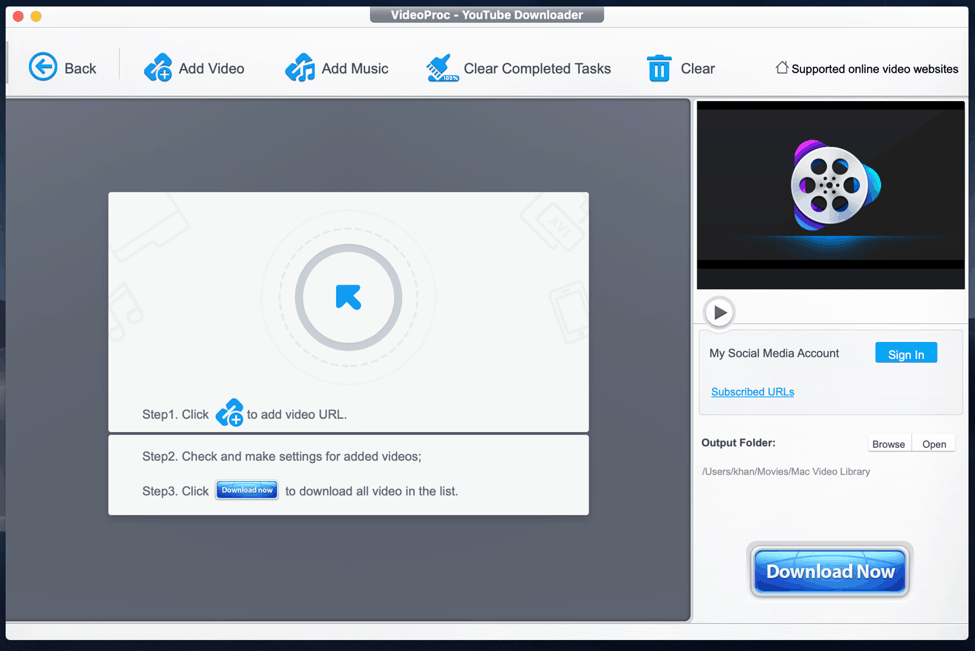Click the Clear Completed Tasks broom icon
This screenshot has width=975, height=651.
441,68
